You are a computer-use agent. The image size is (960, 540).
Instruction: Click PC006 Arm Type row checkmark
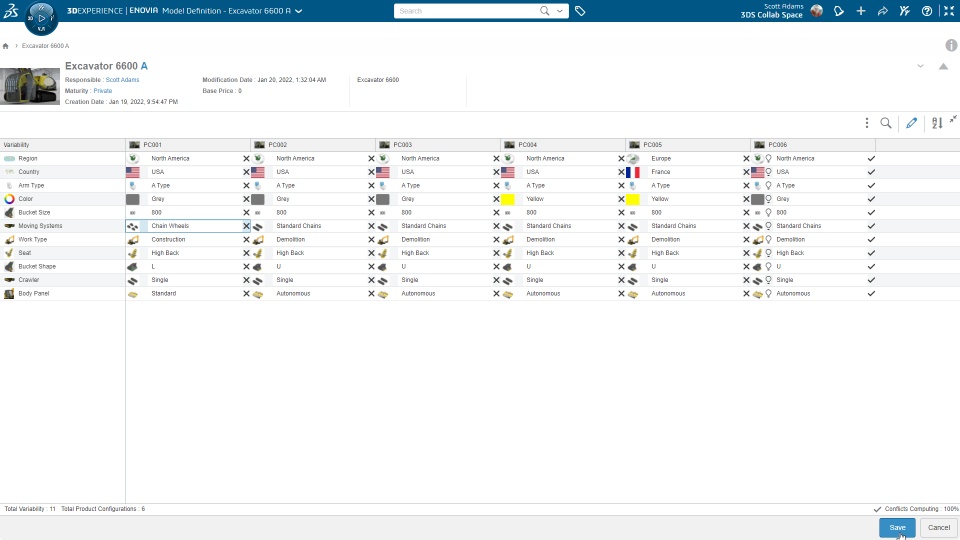(871, 186)
